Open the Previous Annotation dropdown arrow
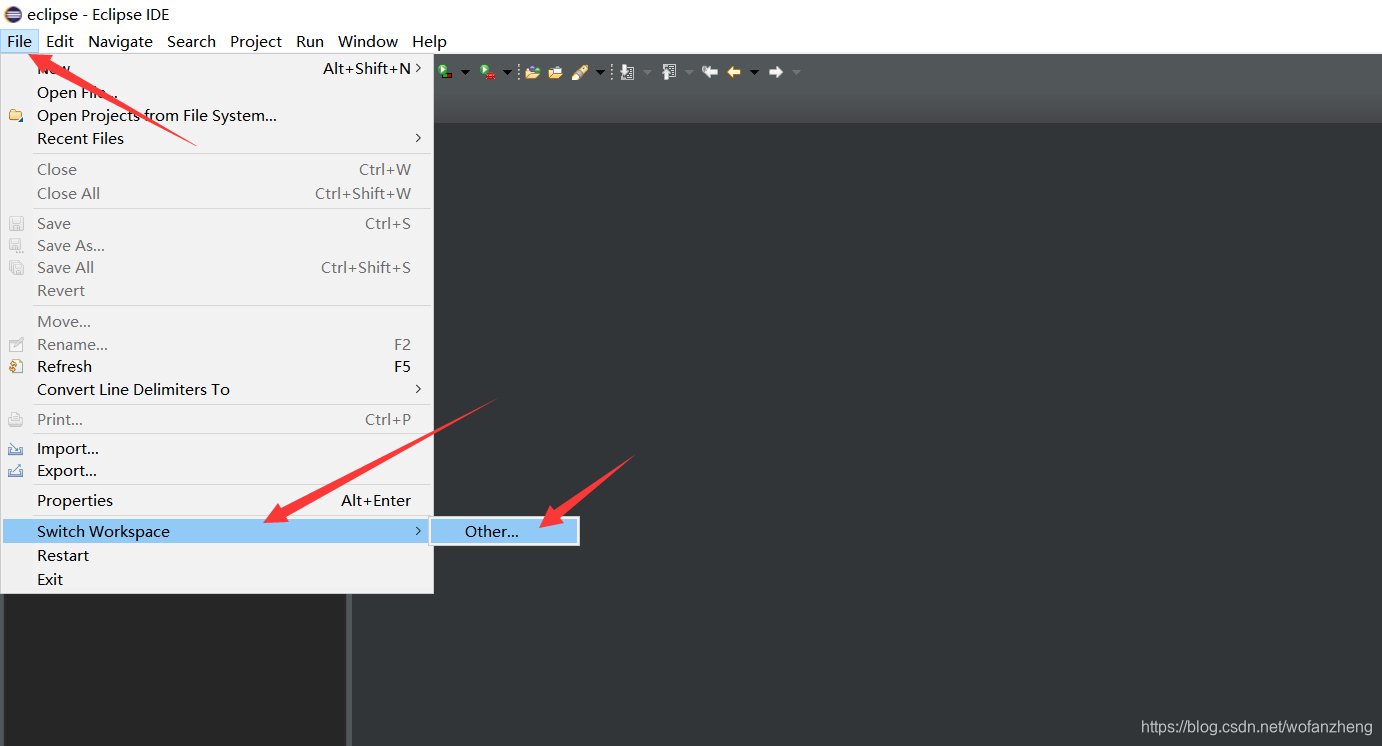This screenshot has width=1382, height=746. [x=689, y=72]
